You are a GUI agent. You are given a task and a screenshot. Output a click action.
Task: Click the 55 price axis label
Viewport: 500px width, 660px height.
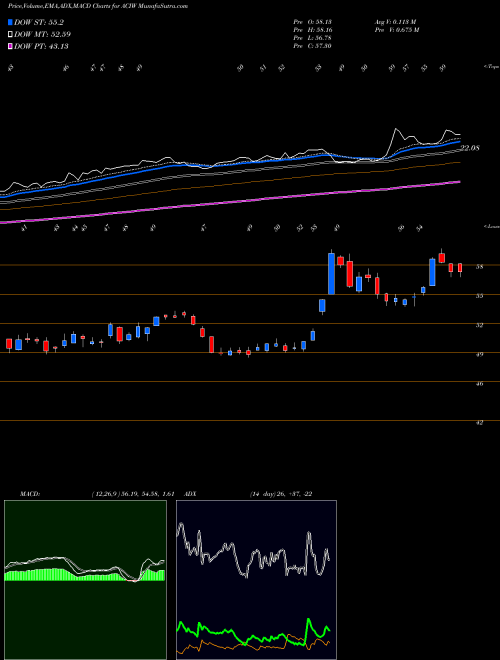click(x=479, y=295)
